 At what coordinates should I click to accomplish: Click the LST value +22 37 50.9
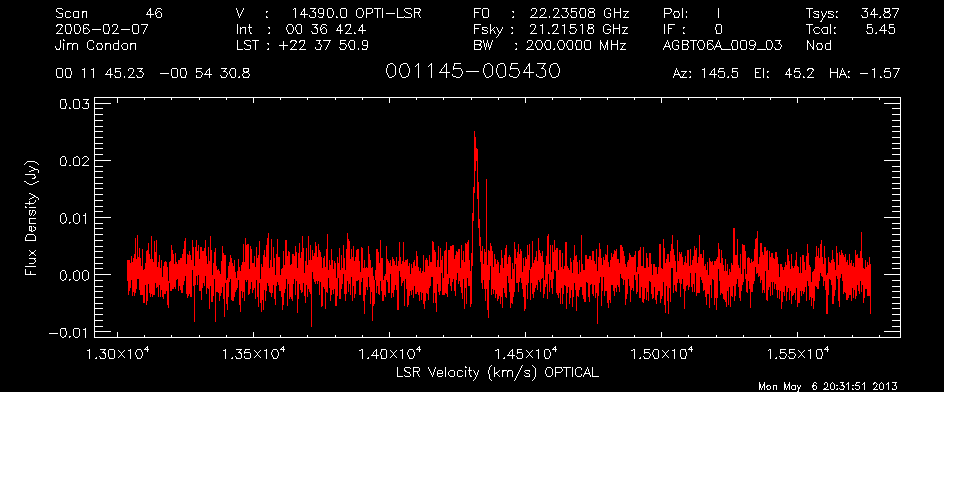(323, 45)
